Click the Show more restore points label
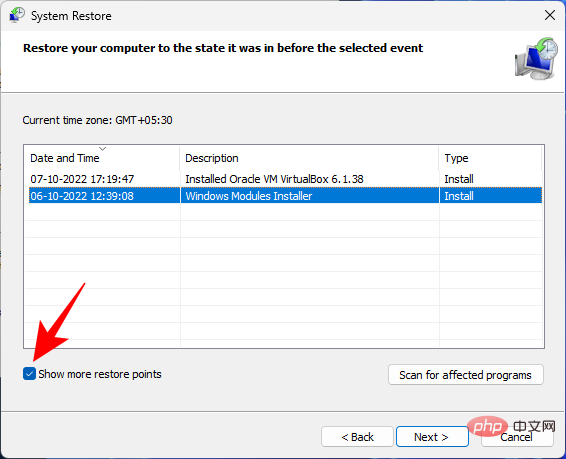 pos(100,374)
